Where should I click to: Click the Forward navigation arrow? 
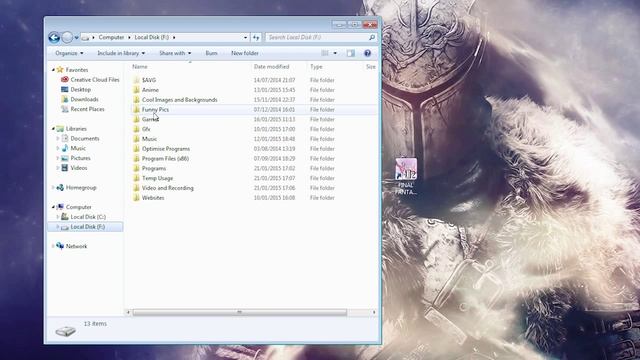(67, 38)
